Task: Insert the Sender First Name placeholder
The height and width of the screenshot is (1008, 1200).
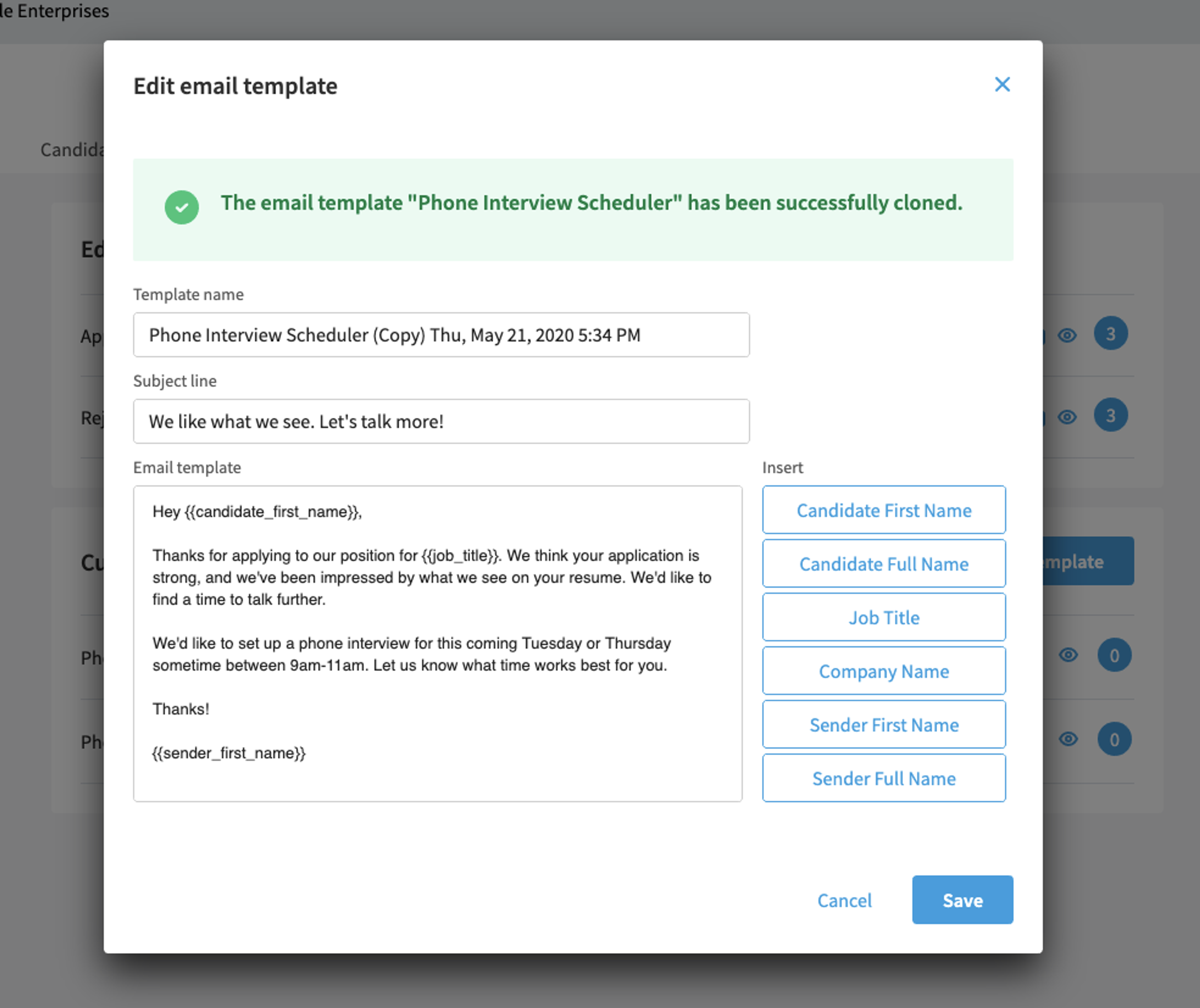Action: pyautogui.click(x=884, y=725)
